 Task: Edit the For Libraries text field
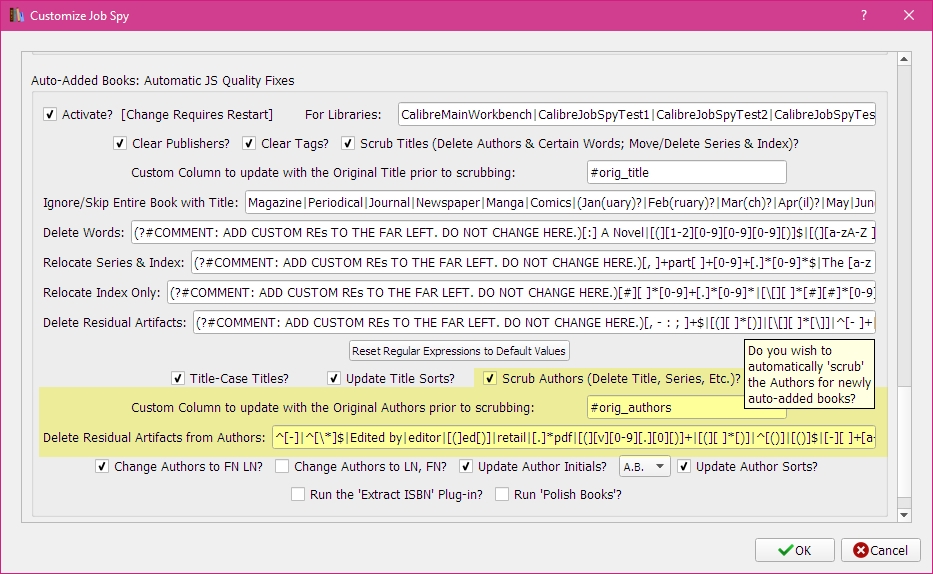point(636,115)
